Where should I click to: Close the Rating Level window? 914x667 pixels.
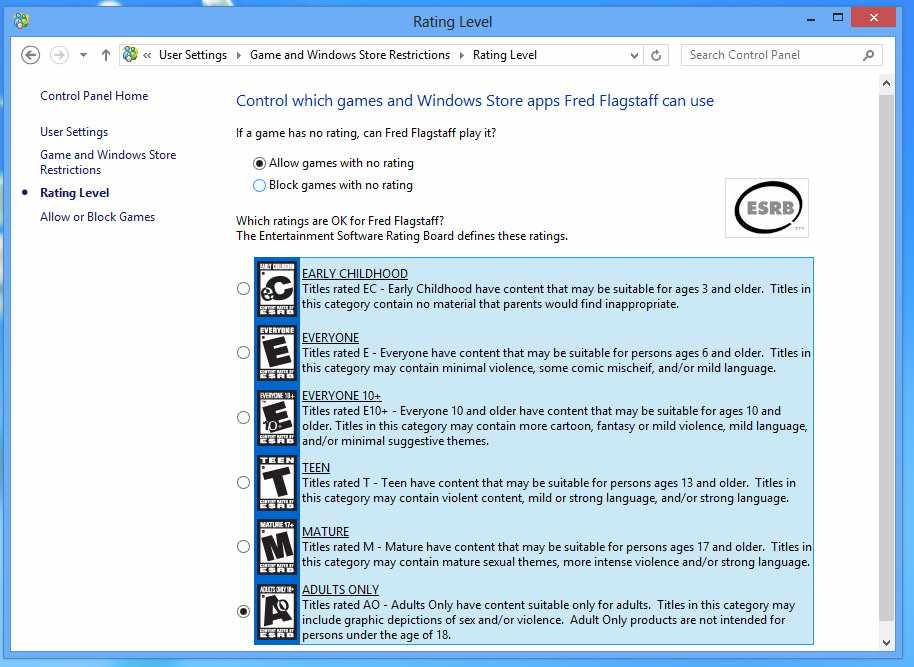(x=873, y=17)
